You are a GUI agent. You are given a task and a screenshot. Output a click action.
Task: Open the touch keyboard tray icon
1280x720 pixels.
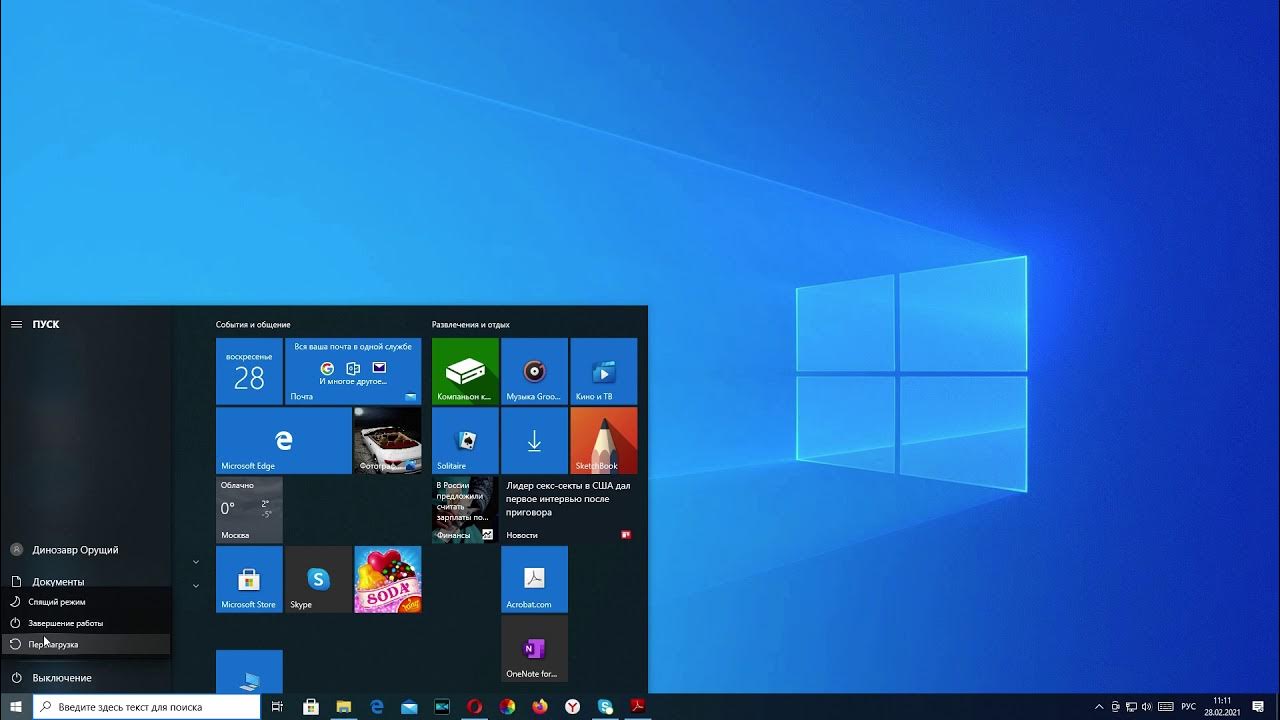[1164, 707]
